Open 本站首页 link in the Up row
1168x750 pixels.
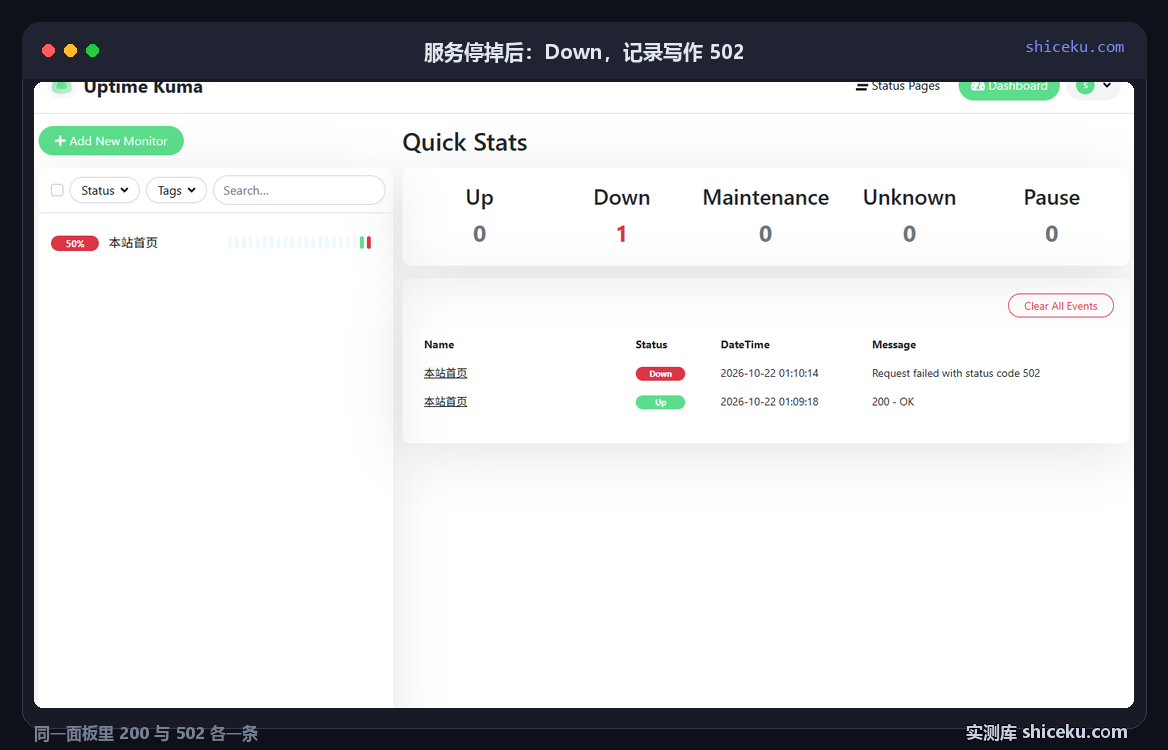point(445,401)
